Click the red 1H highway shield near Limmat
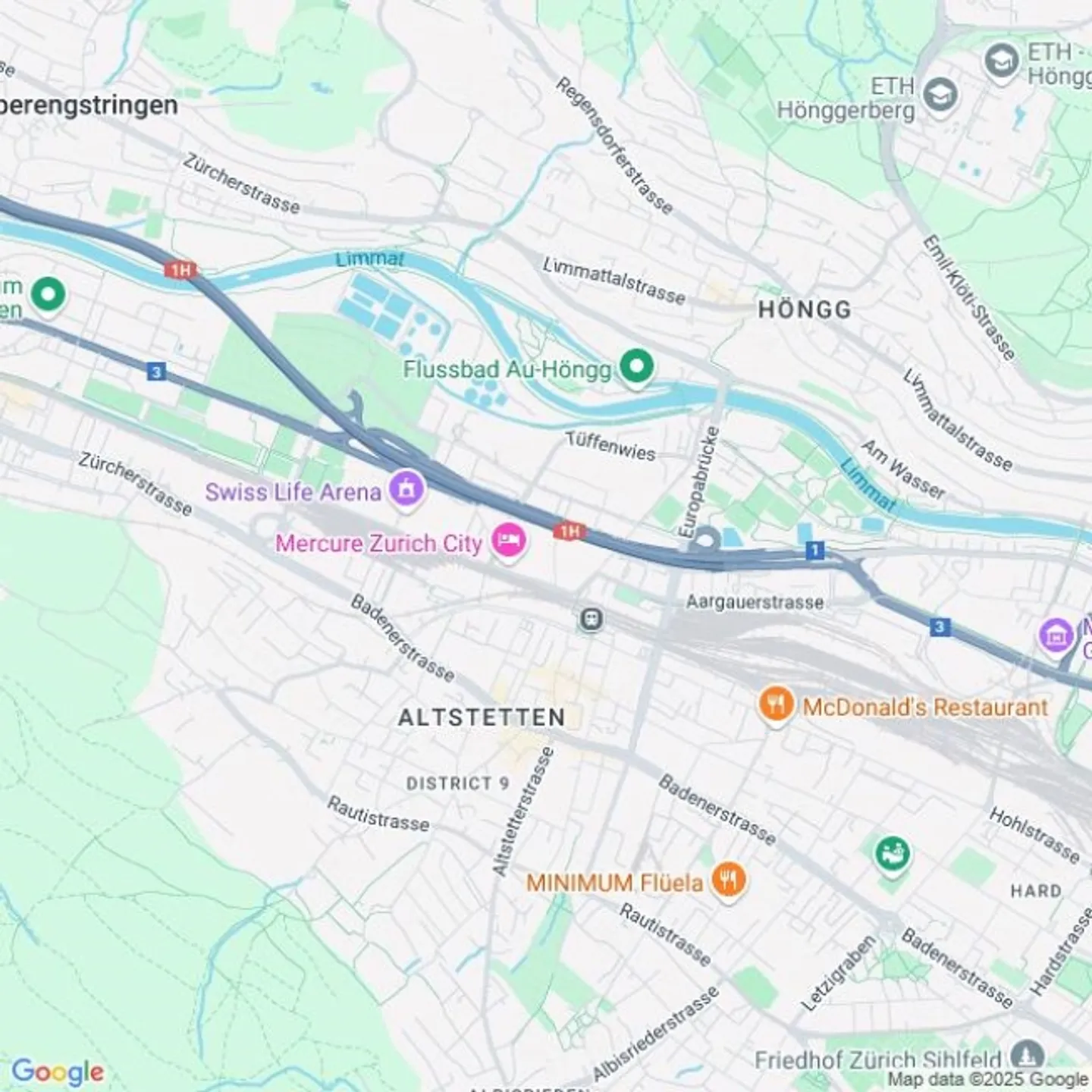The width and height of the screenshot is (1092, 1092). point(180,270)
